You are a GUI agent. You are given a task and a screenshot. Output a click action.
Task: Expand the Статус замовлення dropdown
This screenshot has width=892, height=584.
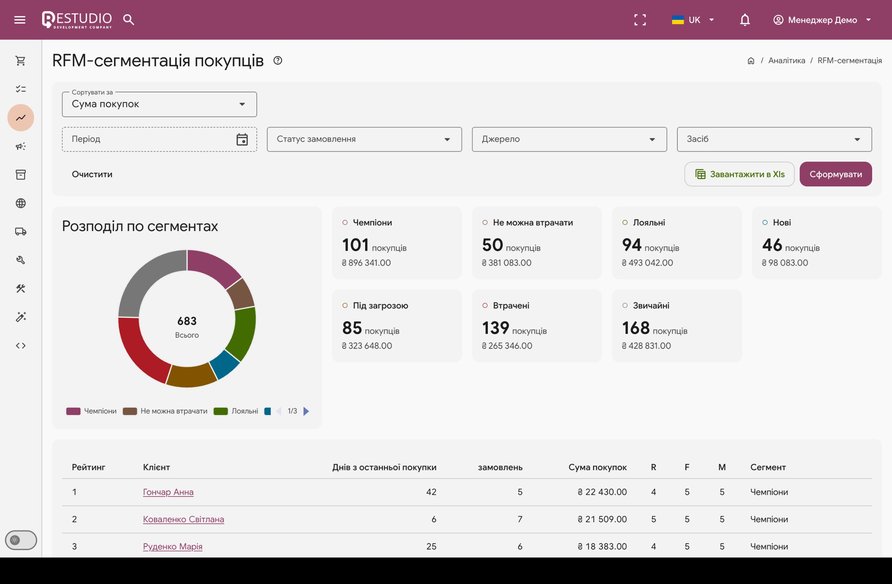tap(364, 139)
